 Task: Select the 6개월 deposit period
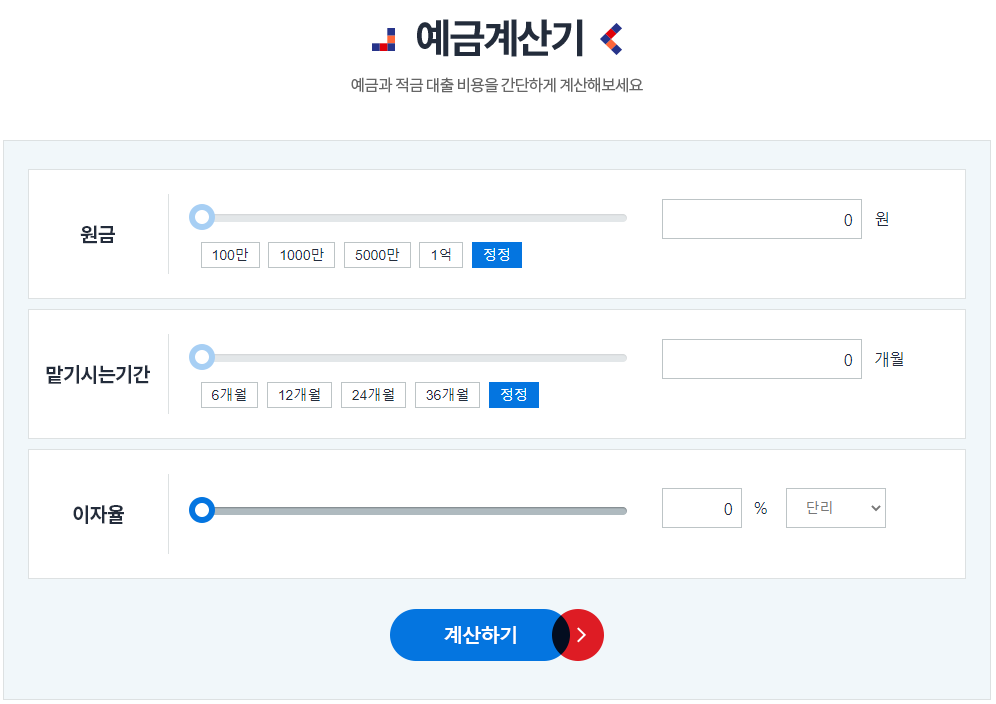coord(228,394)
